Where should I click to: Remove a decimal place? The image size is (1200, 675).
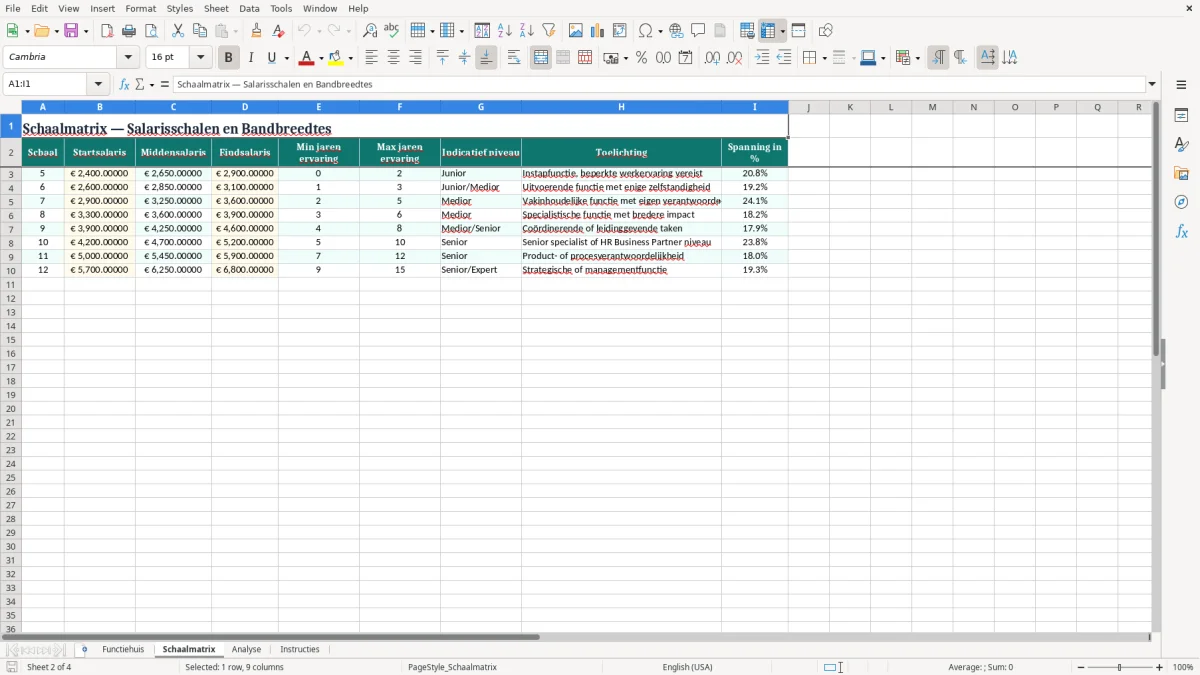pyautogui.click(x=735, y=58)
